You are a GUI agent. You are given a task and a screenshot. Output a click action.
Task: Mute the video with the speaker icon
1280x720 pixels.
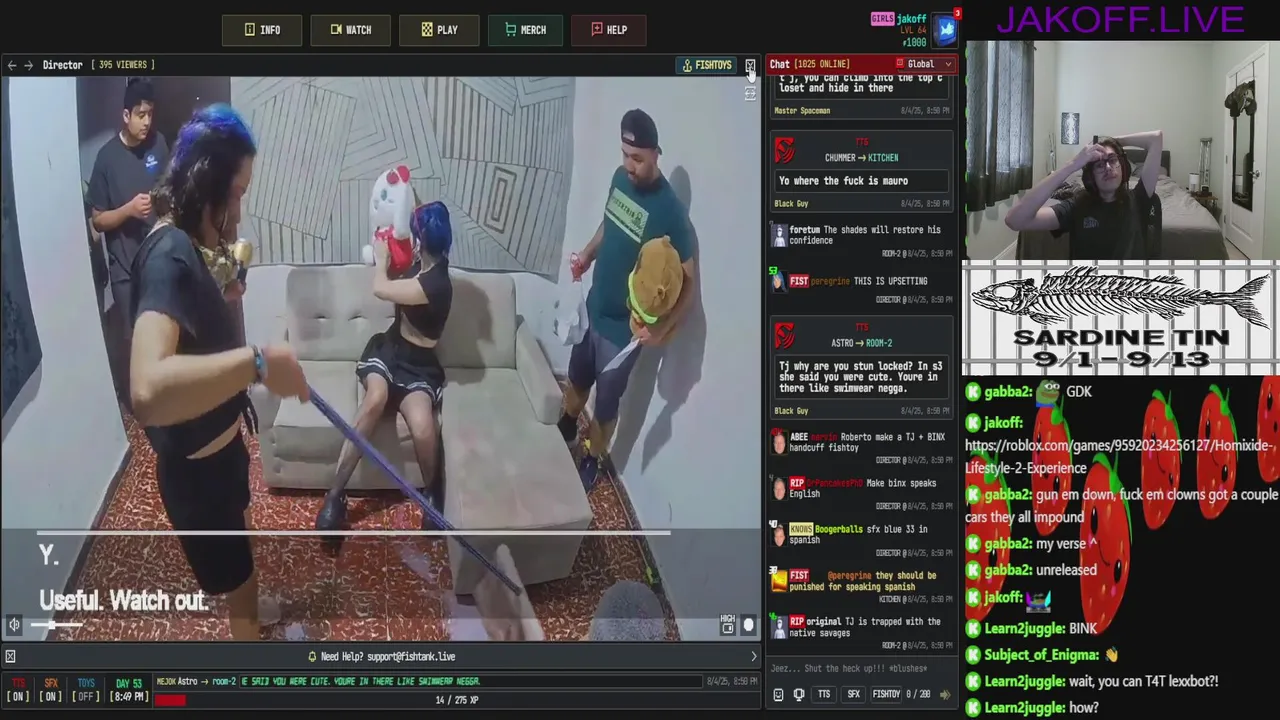point(14,625)
